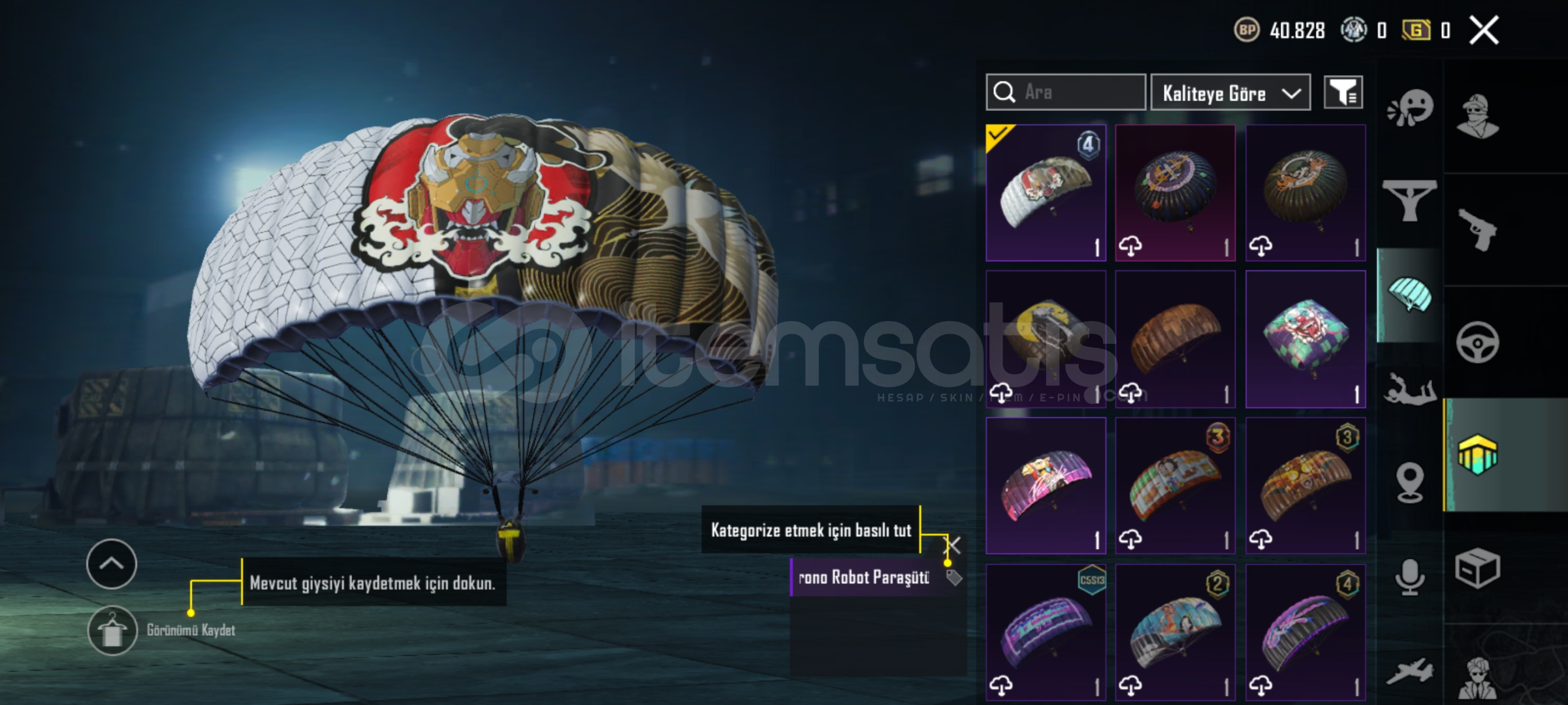Select the outfit hanger category icon

pos(1409,200)
